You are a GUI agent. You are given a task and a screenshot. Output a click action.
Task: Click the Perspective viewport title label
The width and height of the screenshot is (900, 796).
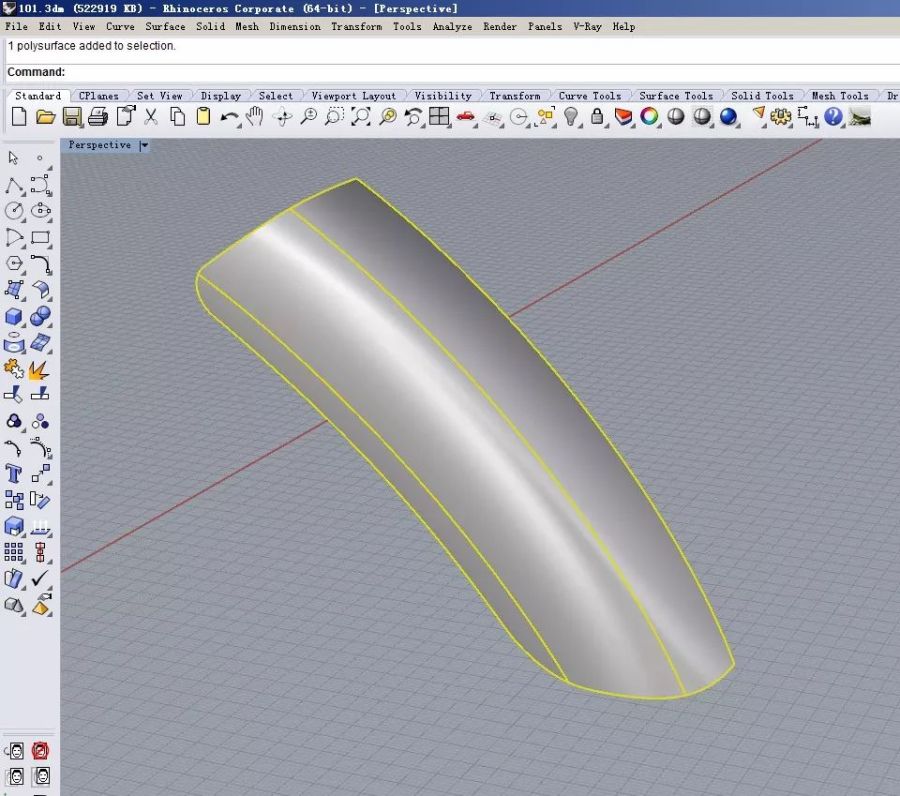coord(99,146)
